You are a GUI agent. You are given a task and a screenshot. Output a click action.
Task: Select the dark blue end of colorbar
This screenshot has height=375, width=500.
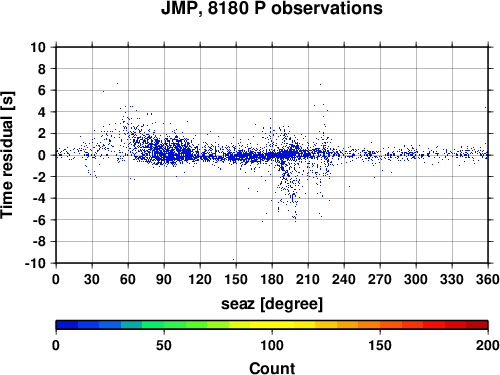point(67,325)
